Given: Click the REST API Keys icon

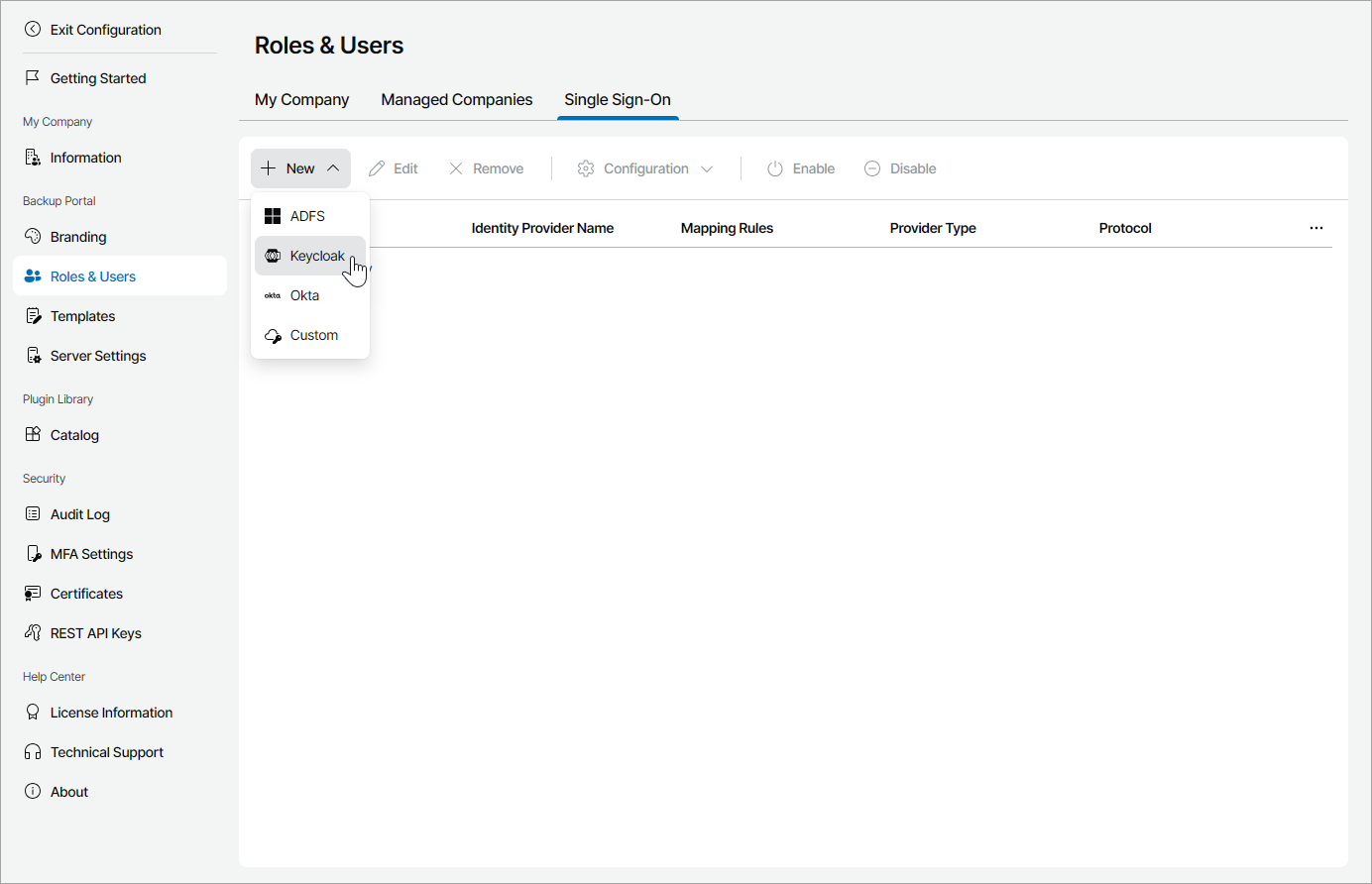Looking at the screenshot, I should [33, 633].
